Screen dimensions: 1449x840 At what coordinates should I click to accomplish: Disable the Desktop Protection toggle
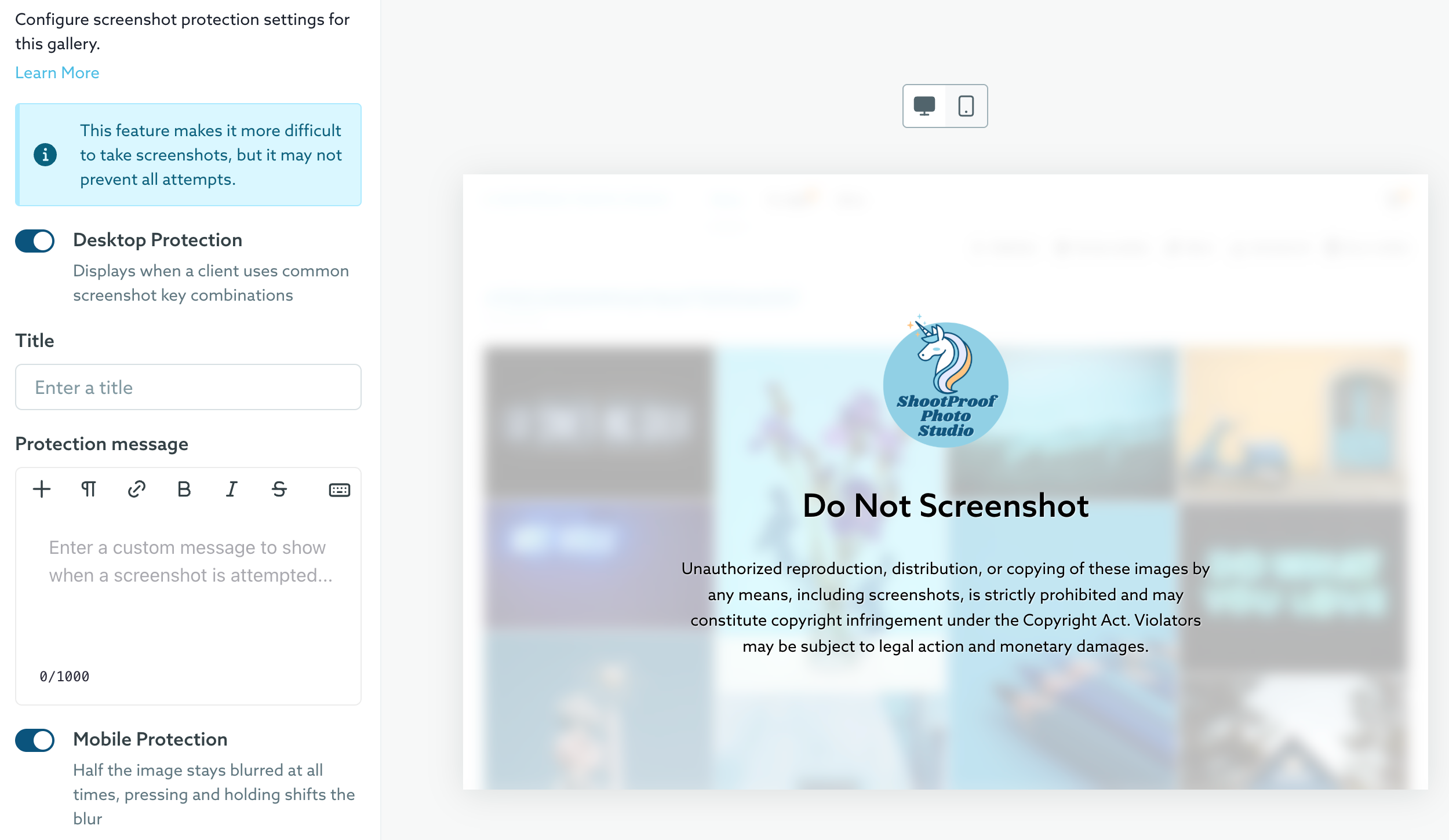click(x=35, y=241)
